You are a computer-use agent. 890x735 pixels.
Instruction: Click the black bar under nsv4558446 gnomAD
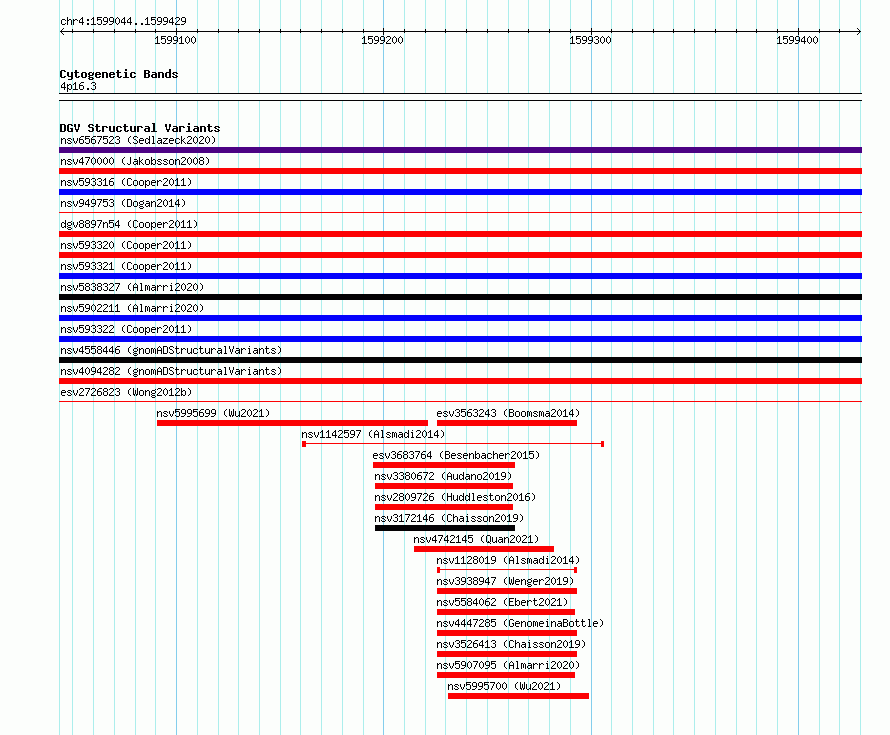coord(460,360)
